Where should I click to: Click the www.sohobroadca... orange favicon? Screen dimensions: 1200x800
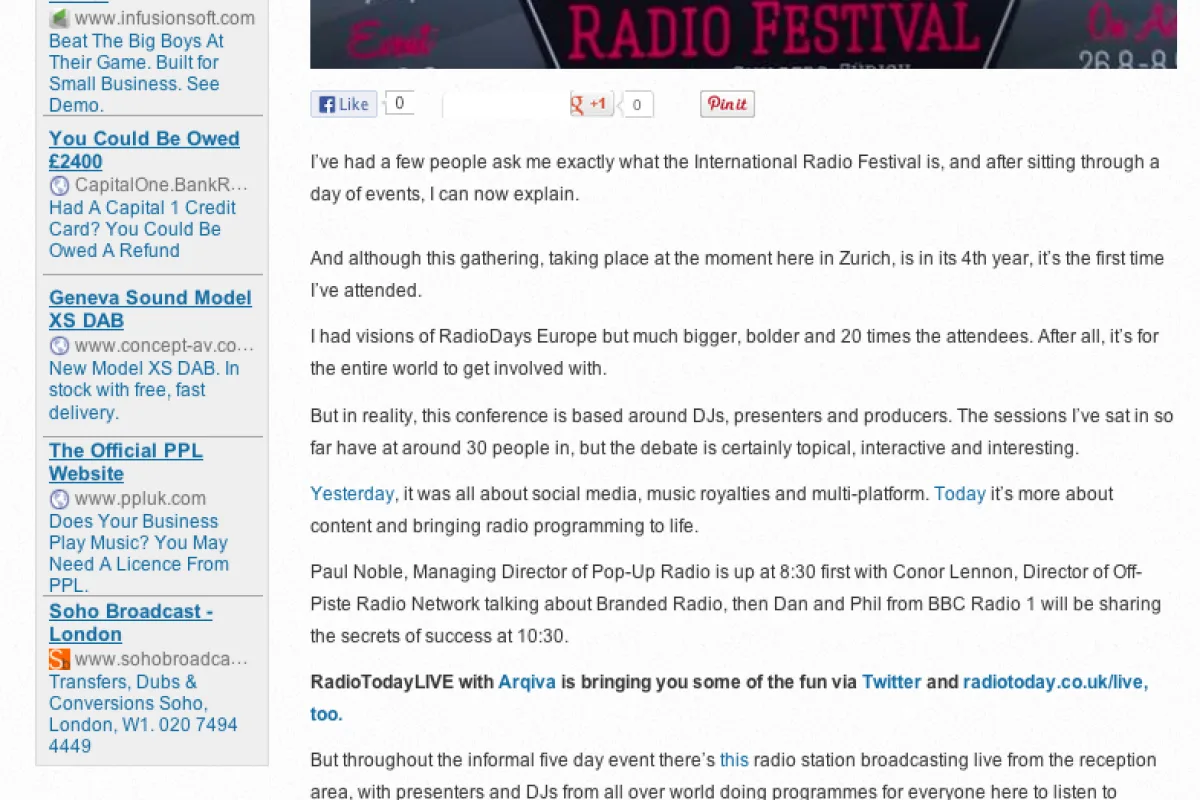[x=59, y=659]
